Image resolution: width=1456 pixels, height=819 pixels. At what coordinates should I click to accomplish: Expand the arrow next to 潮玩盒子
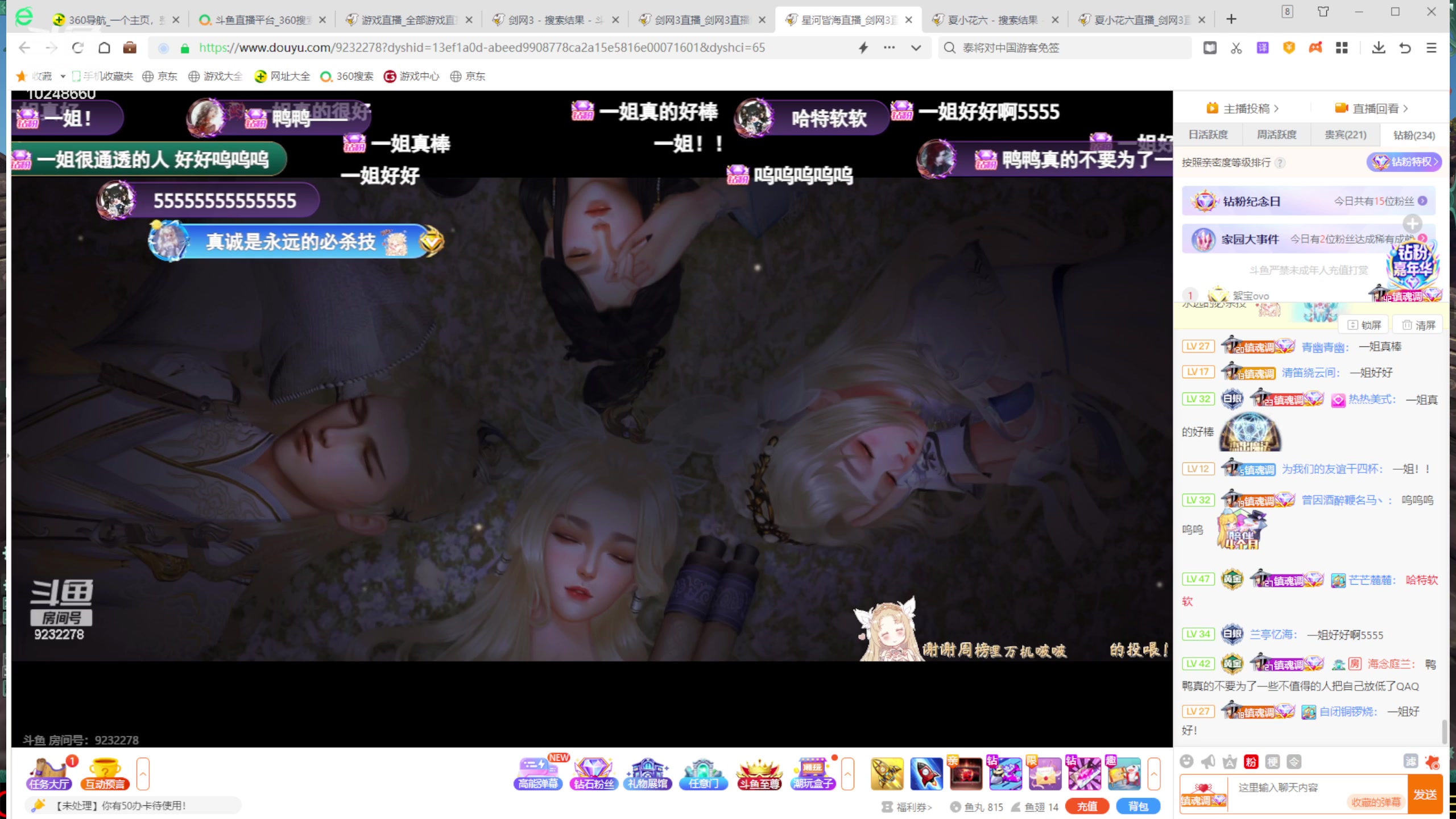[x=847, y=774]
